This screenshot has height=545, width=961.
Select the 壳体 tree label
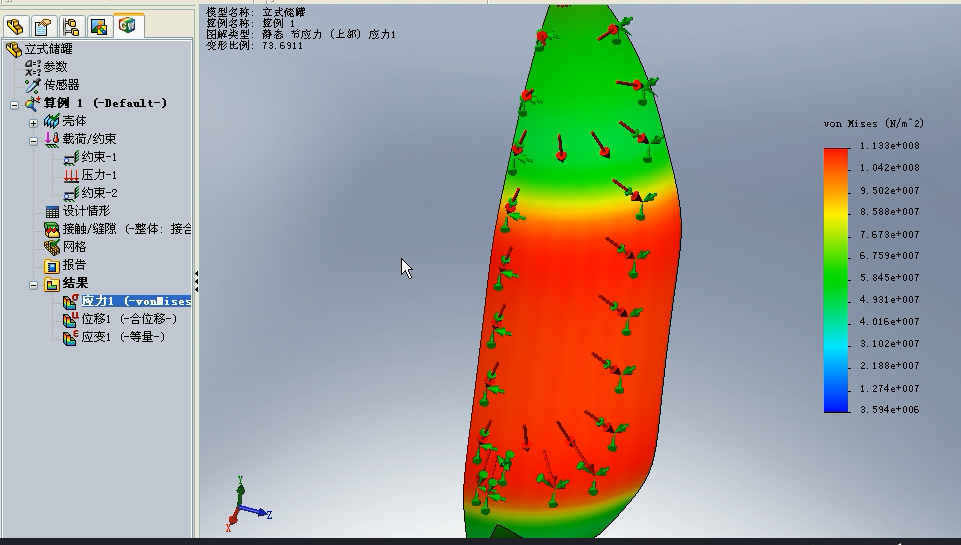tap(74, 121)
